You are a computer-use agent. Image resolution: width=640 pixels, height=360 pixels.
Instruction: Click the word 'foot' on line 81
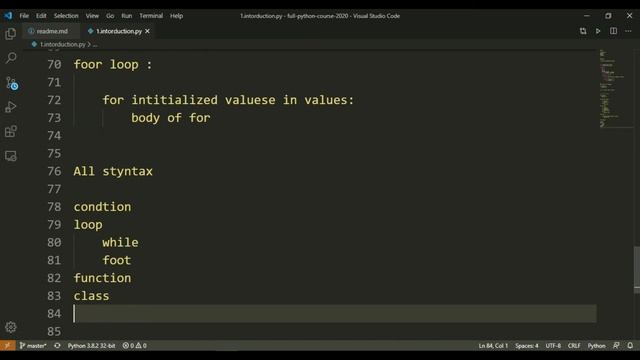(117, 260)
